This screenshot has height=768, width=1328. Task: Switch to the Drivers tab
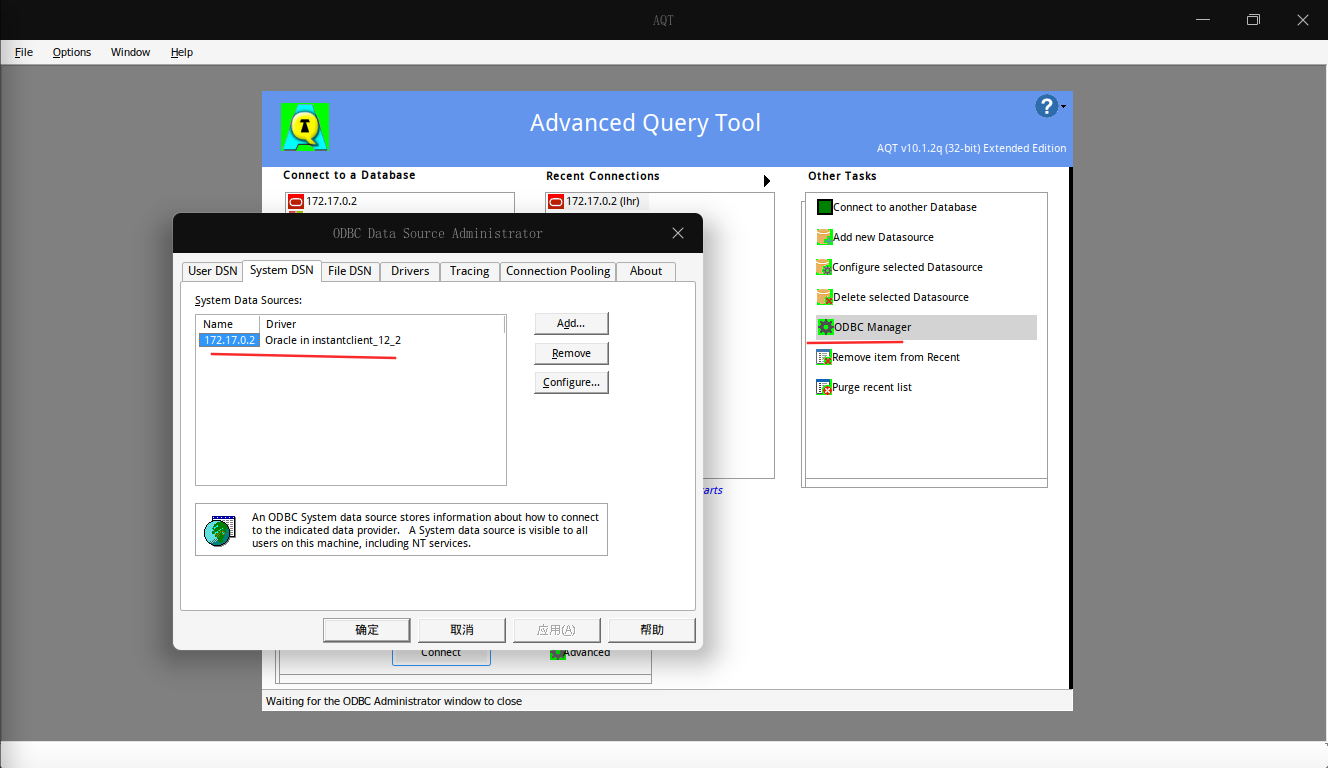[x=410, y=271]
